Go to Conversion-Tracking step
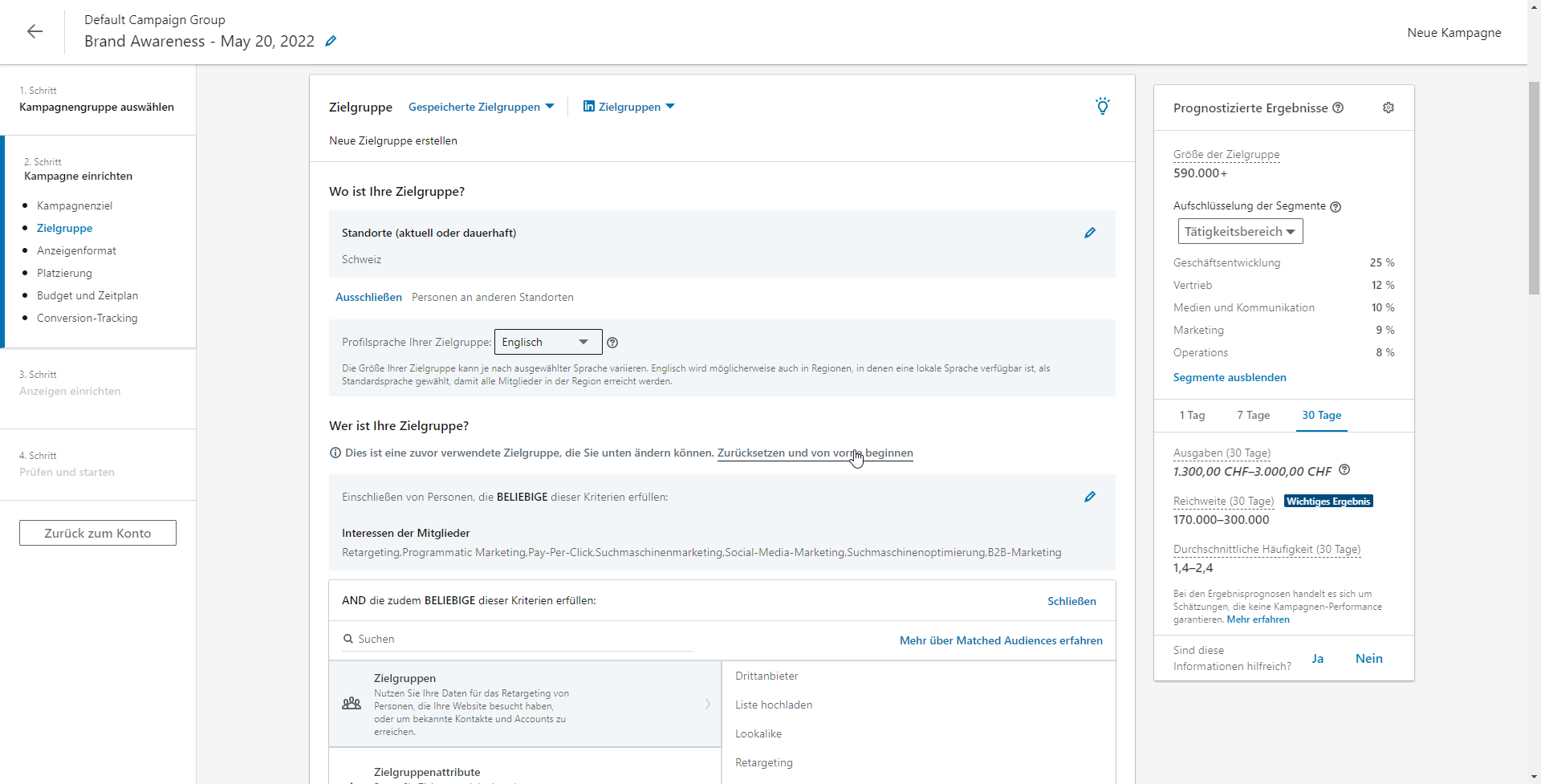This screenshot has width=1541, height=784. point(87,318)
